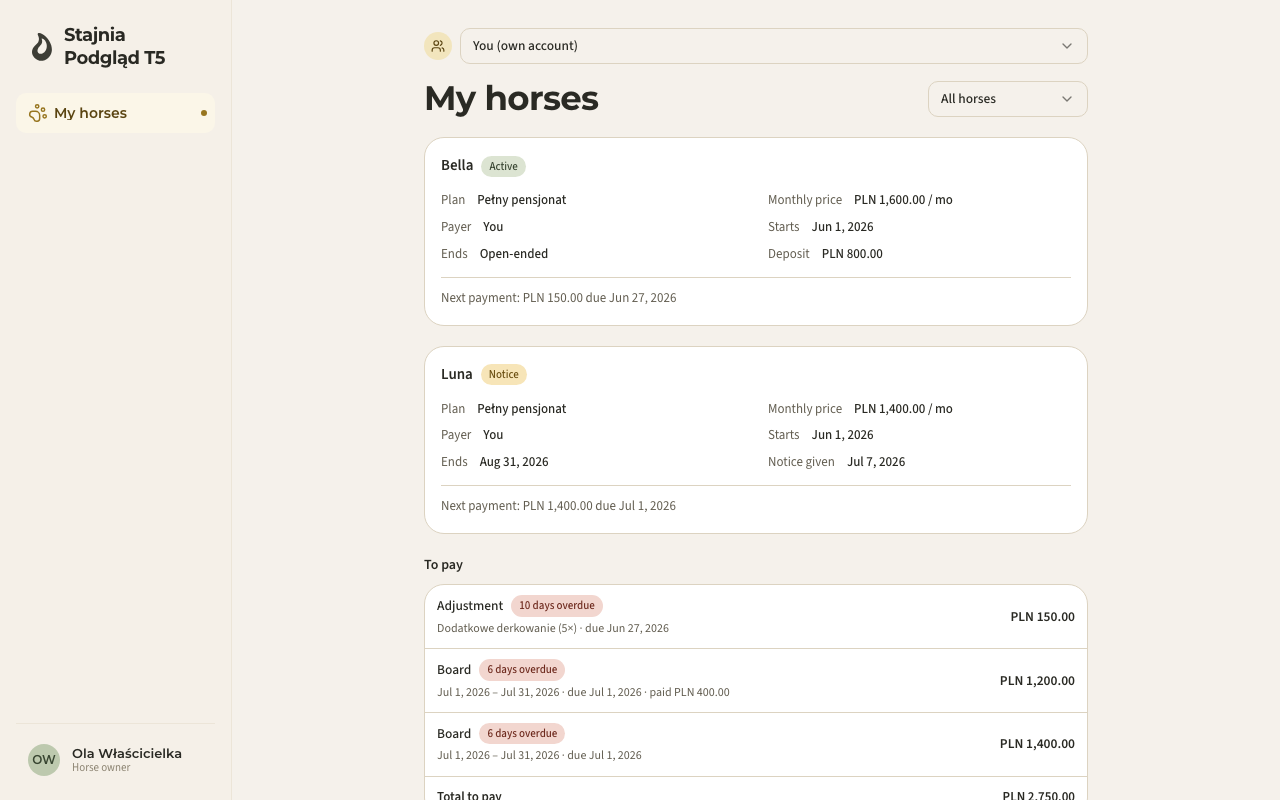Click the Board row showing paid PLN 400.00

coord(756,681)
